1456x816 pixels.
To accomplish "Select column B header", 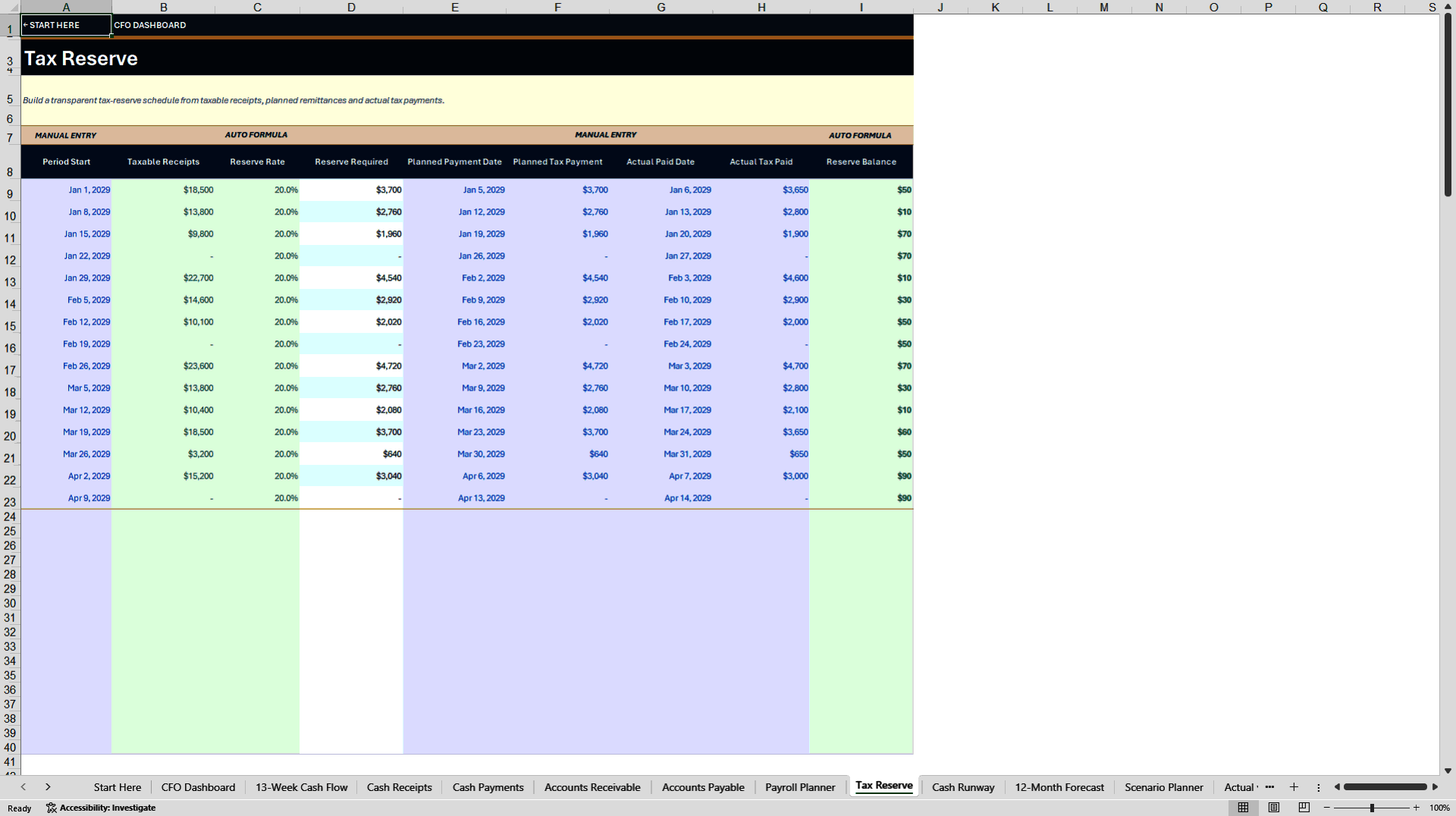I will tap(163, 7).
